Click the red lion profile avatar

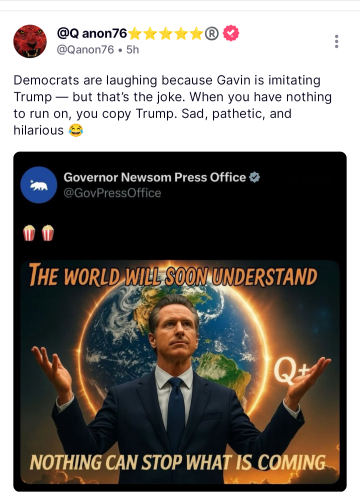pyautogui.click(x=30, y=41)
